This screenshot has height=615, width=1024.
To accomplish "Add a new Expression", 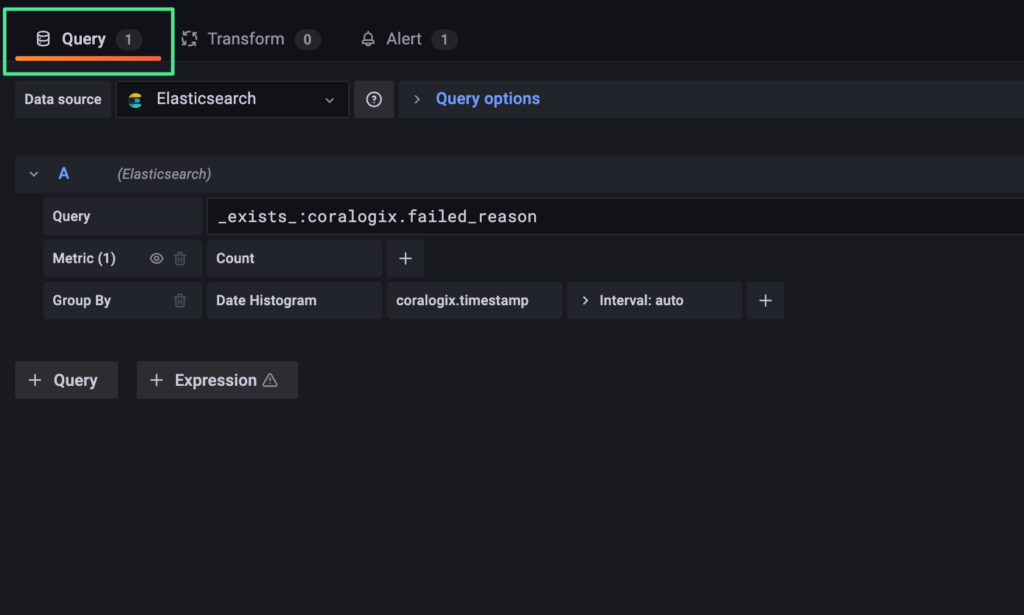I will click(x=217, y=380).
